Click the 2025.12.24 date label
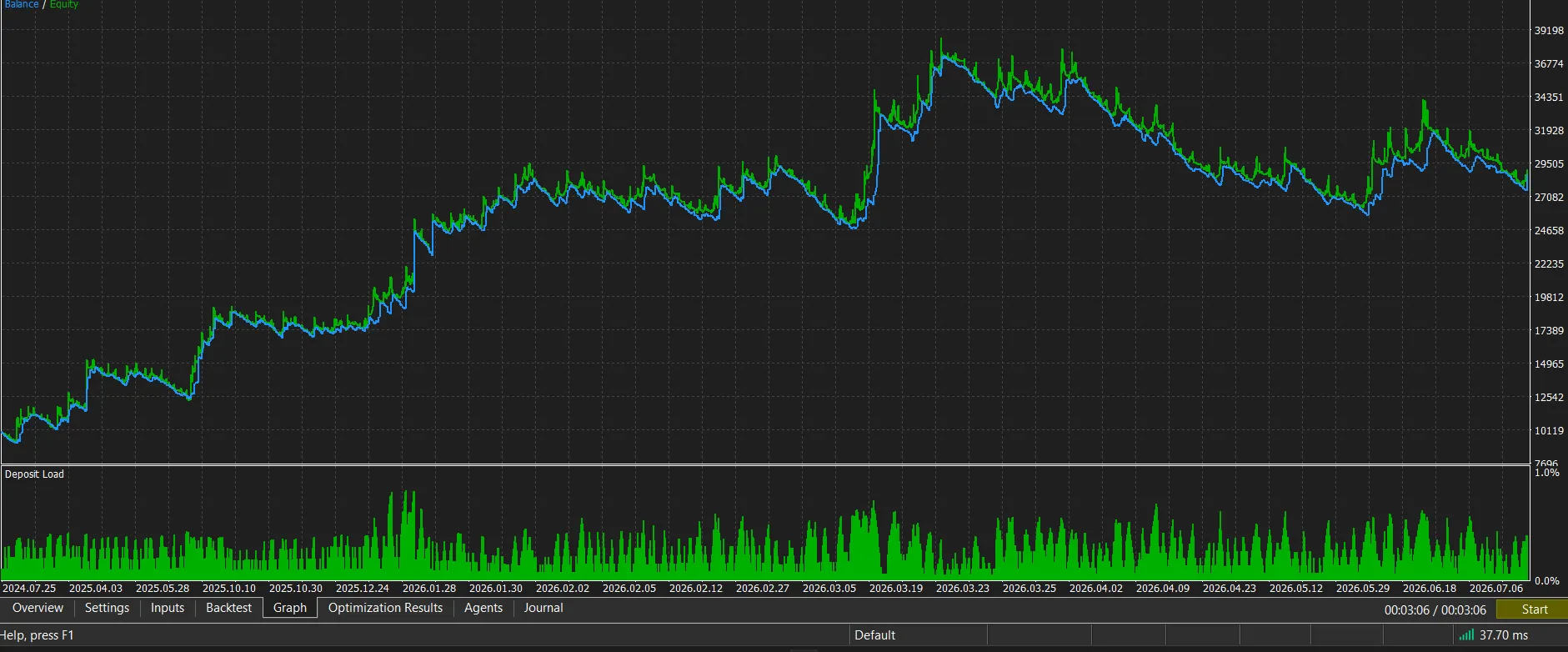 [x=363, y=589]
